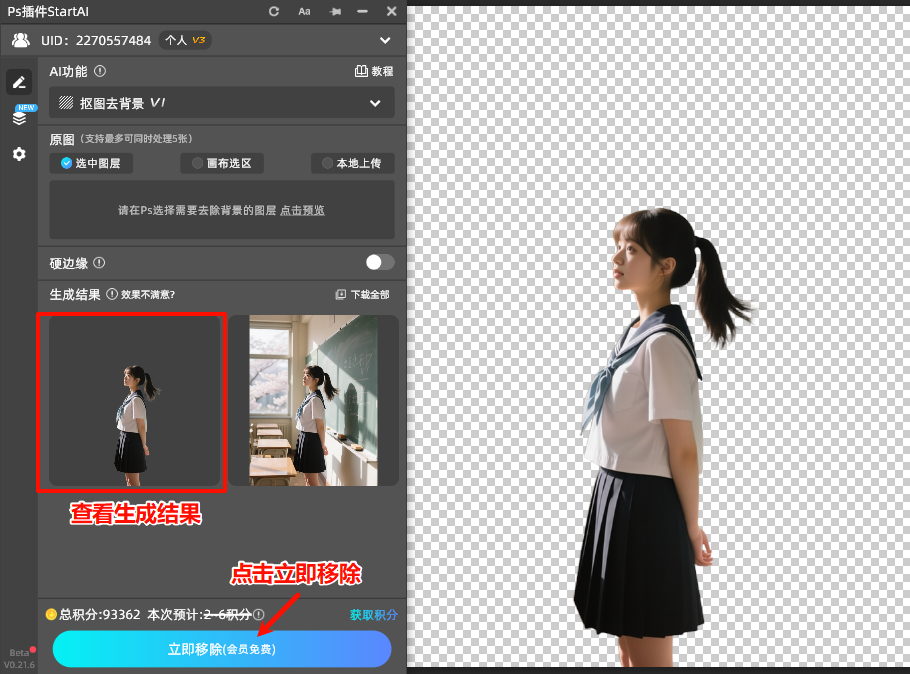Open the settings gear in the sidebar
This screenshot has width=910, height=674.
(x=19, y=154)
